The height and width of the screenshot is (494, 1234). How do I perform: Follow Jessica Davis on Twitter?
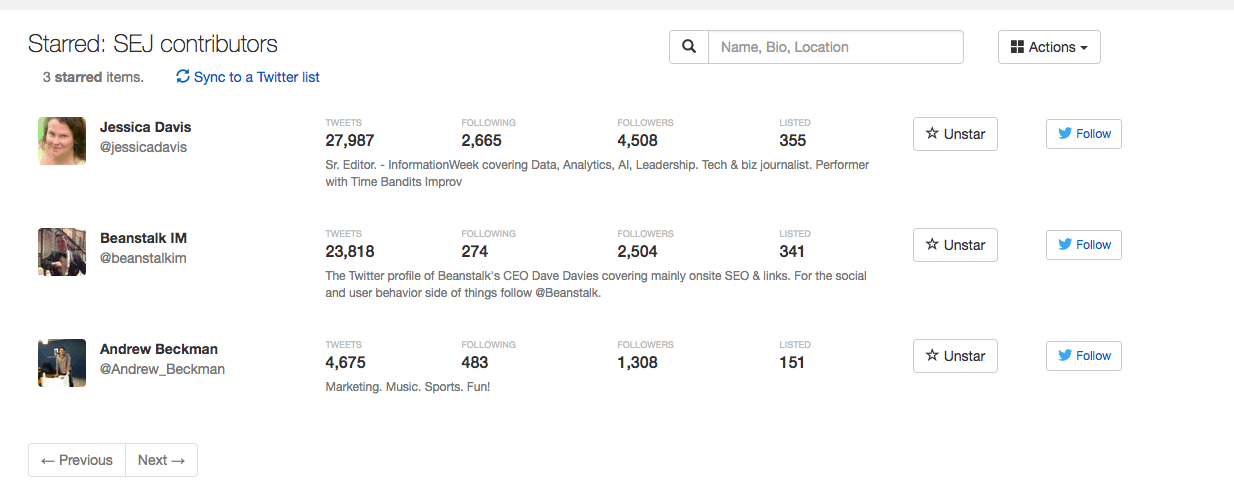(1083, 134)
